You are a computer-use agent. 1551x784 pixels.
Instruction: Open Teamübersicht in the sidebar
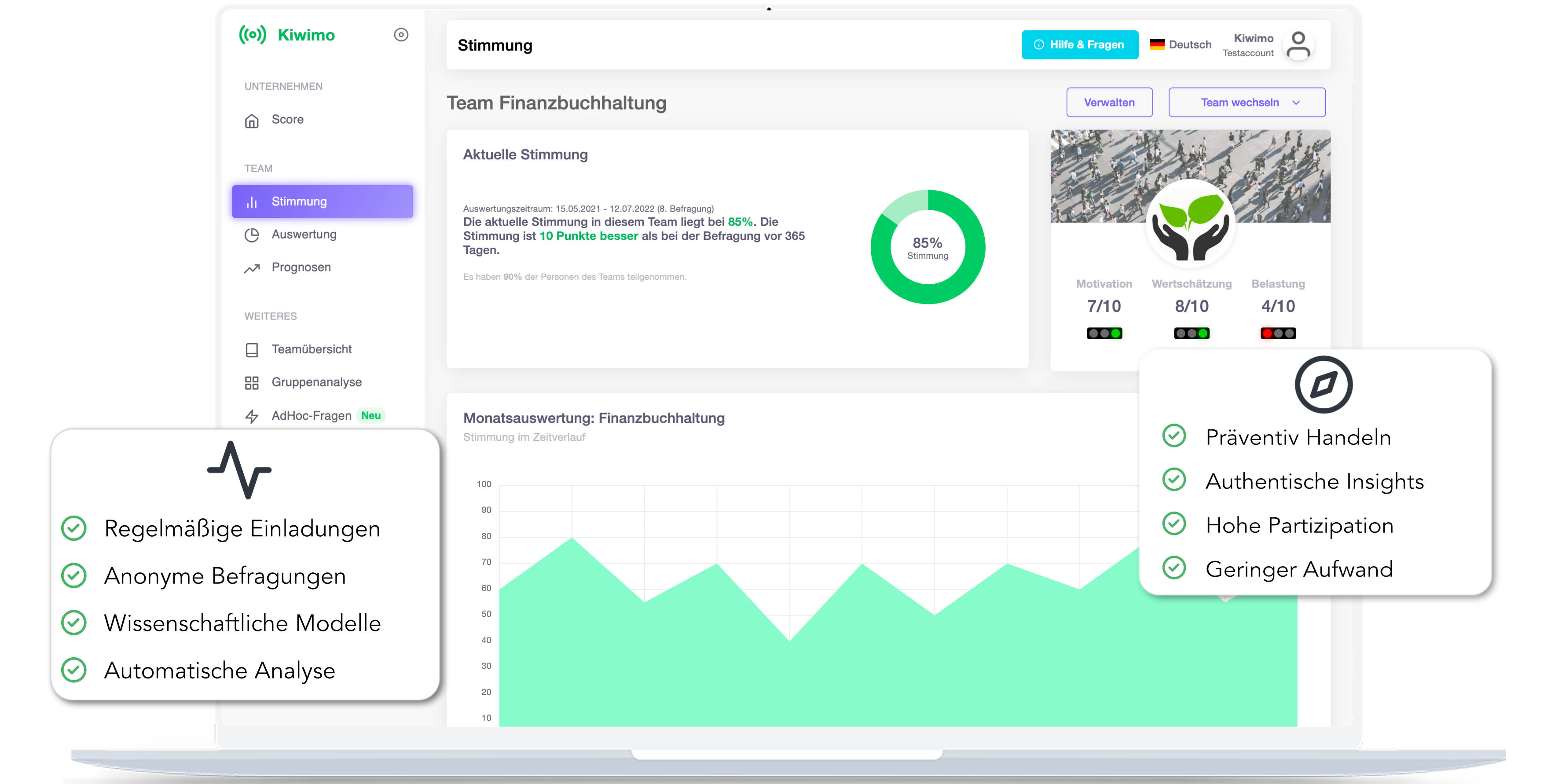[x=322, y=350]
